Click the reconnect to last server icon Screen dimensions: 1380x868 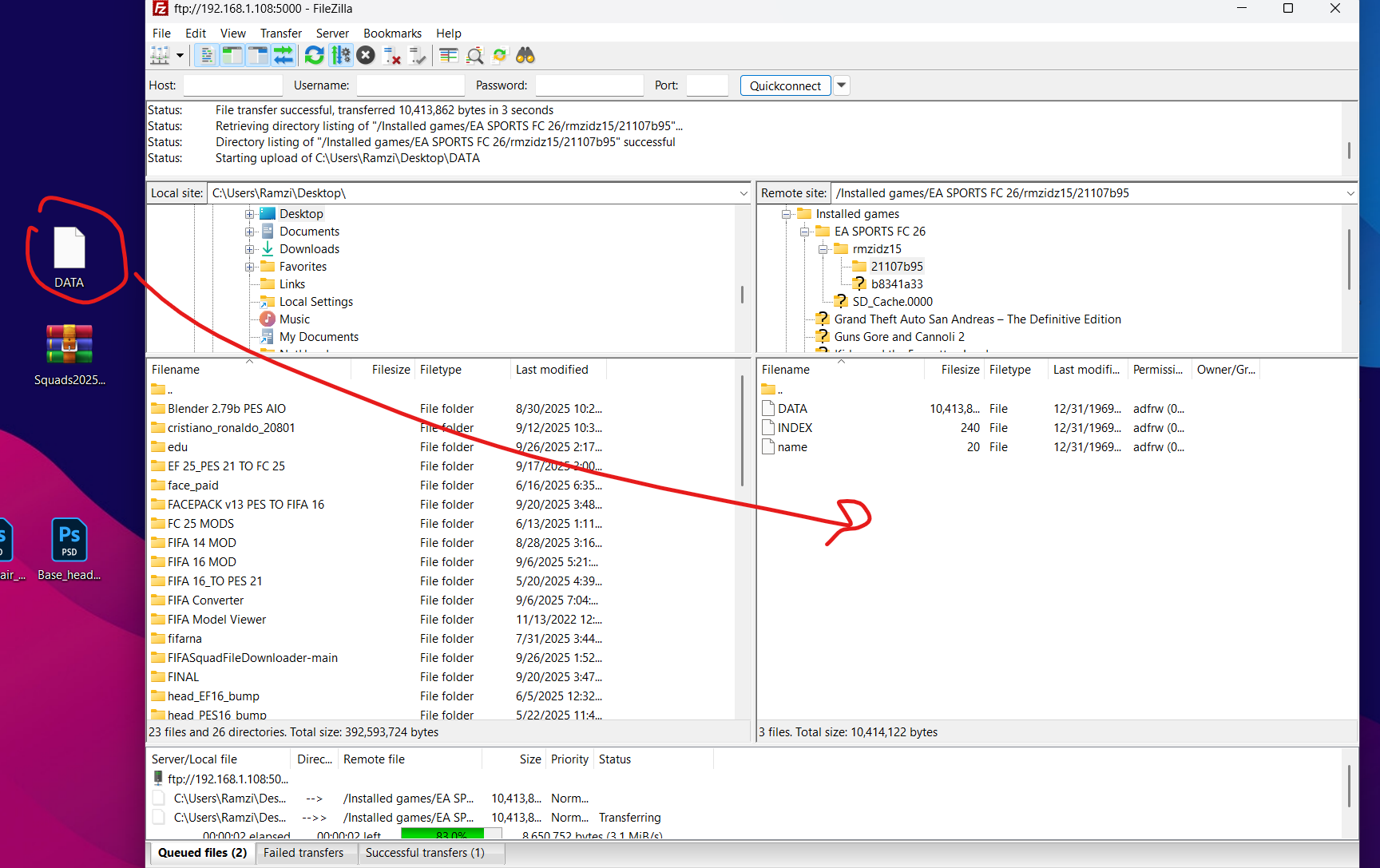coord(417,55)
